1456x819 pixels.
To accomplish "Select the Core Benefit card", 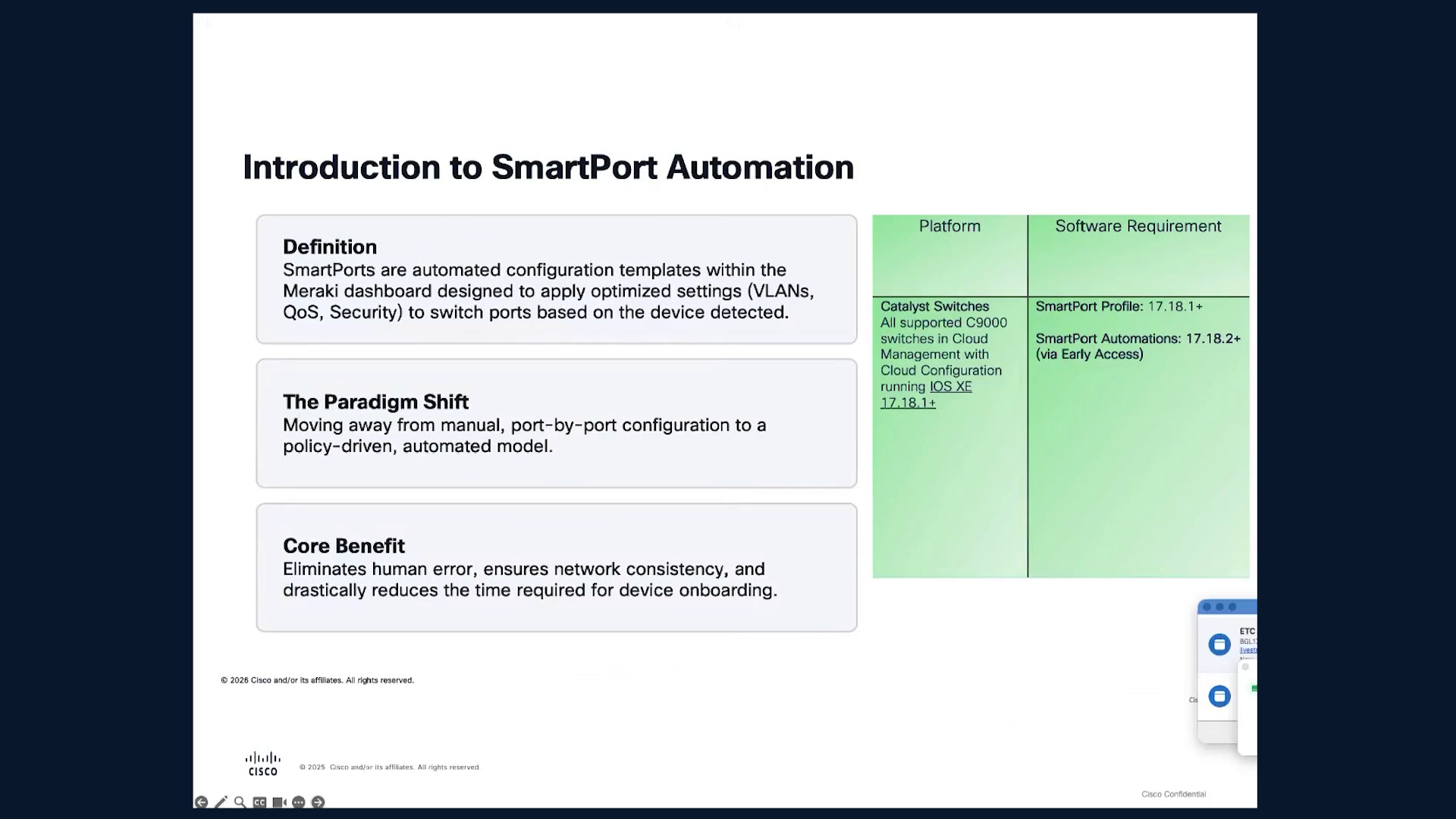I will pos(557,567).
